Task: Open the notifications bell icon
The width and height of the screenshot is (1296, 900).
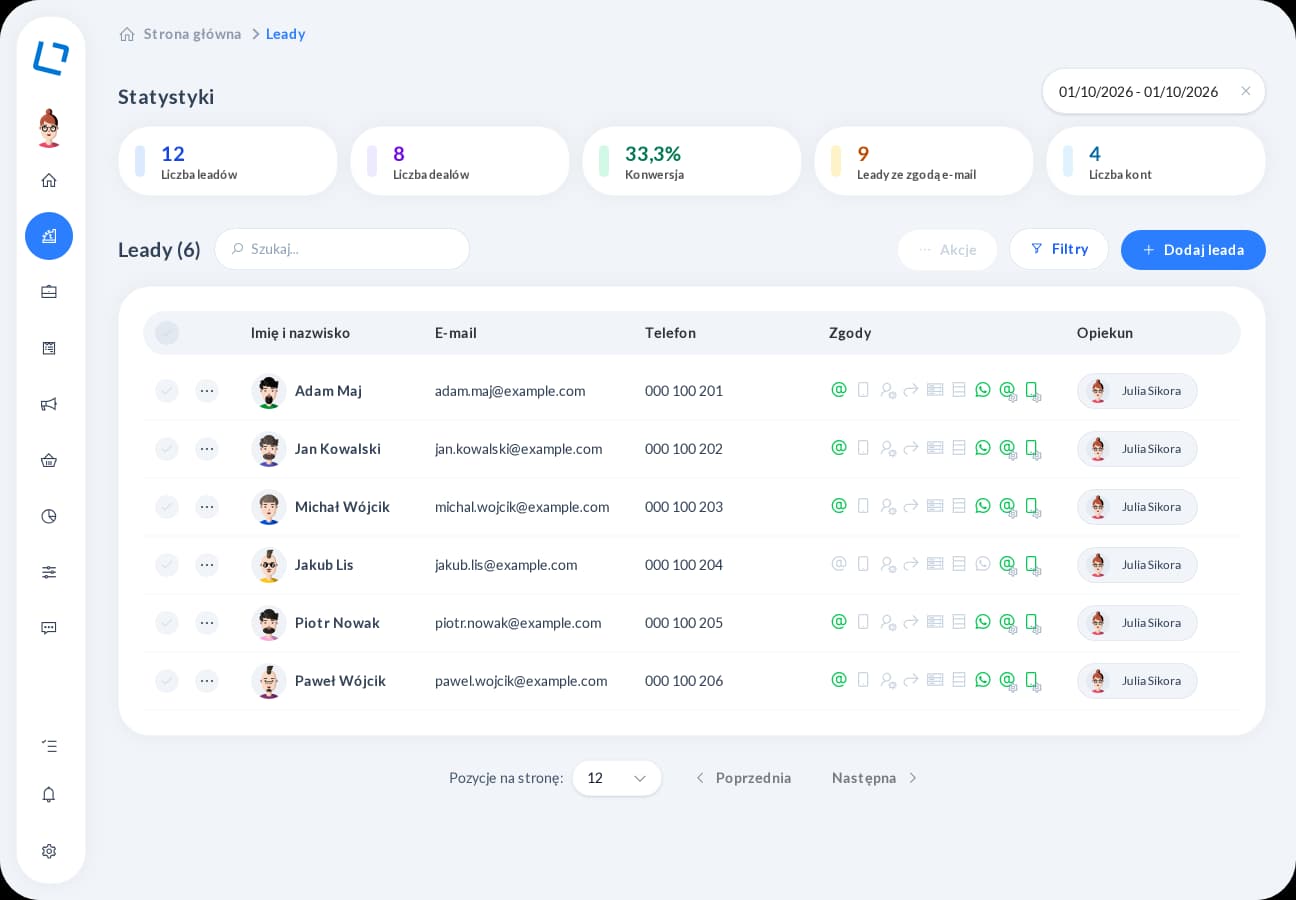Action: pos(49,794)
